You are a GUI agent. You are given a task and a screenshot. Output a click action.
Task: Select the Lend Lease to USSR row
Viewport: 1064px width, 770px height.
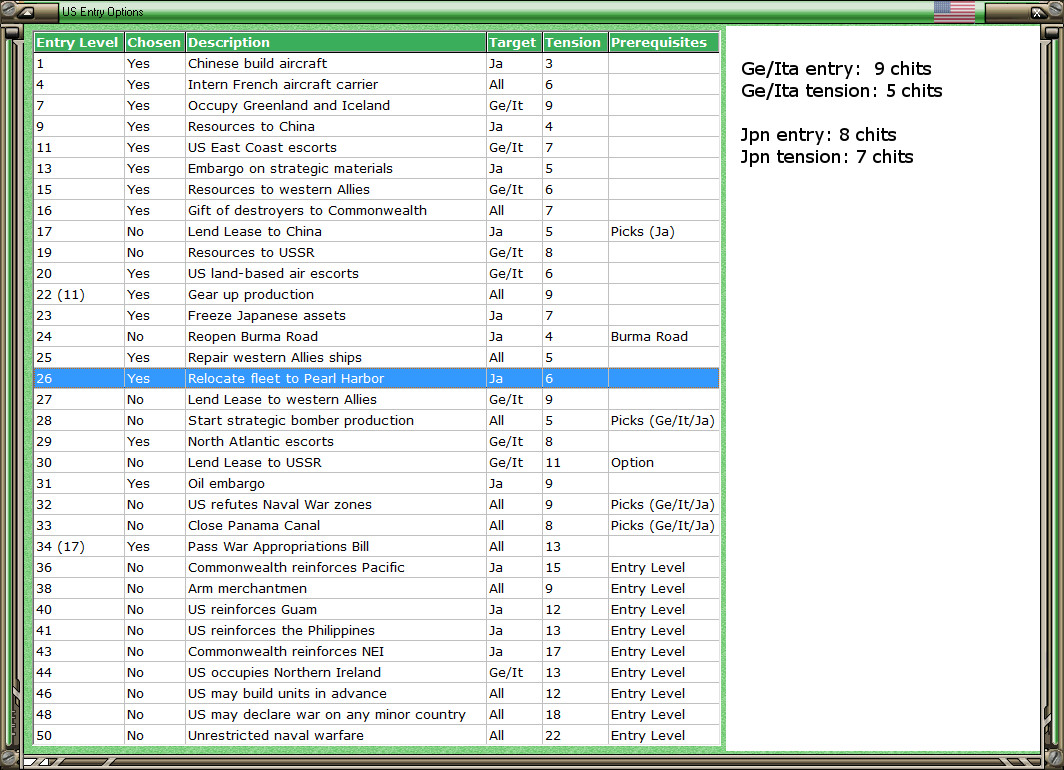pos(377,463)
